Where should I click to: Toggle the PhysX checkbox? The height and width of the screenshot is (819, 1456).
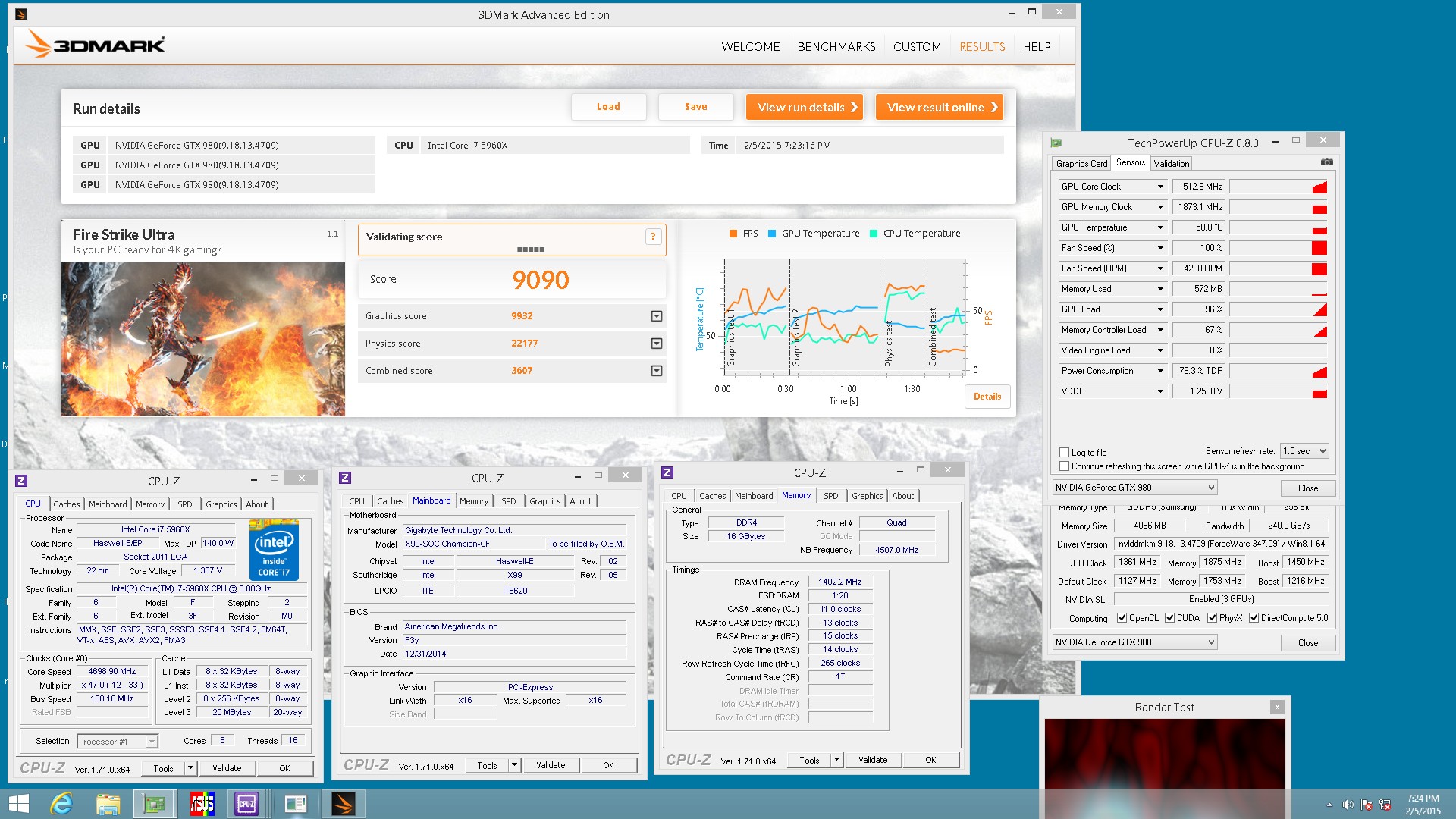[x=1212, y=618]
